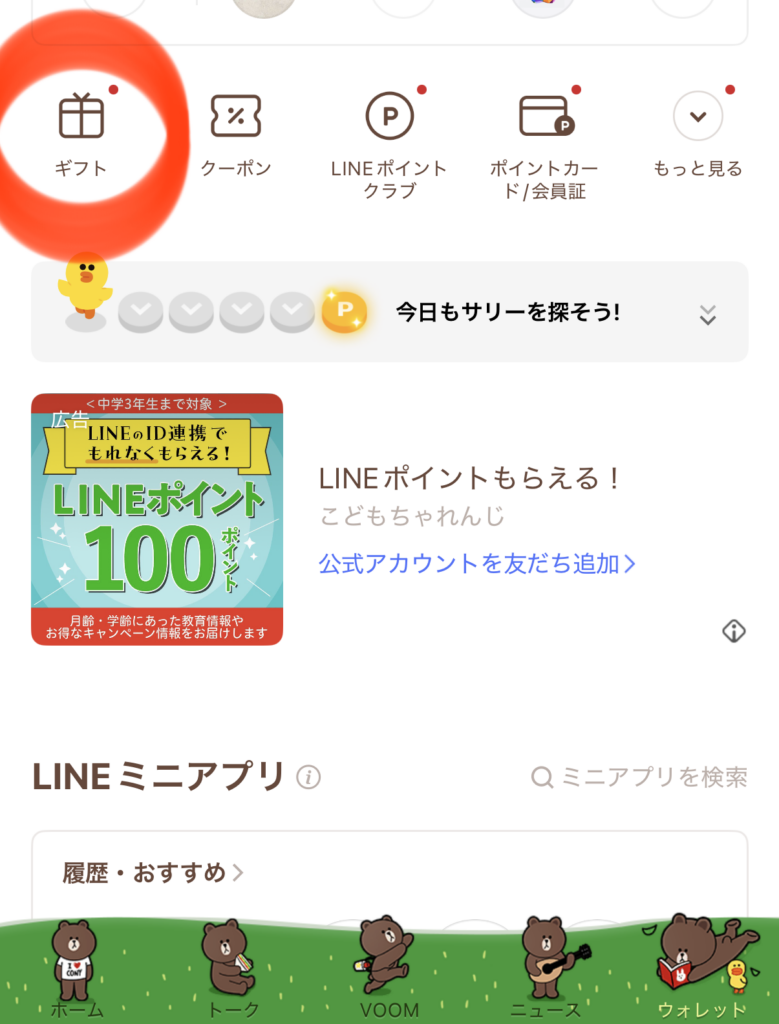Switch to the News (ニュース) tab
Viewport: 779px width, 1024px height.
pyautogui.click(x=546, y=965)
